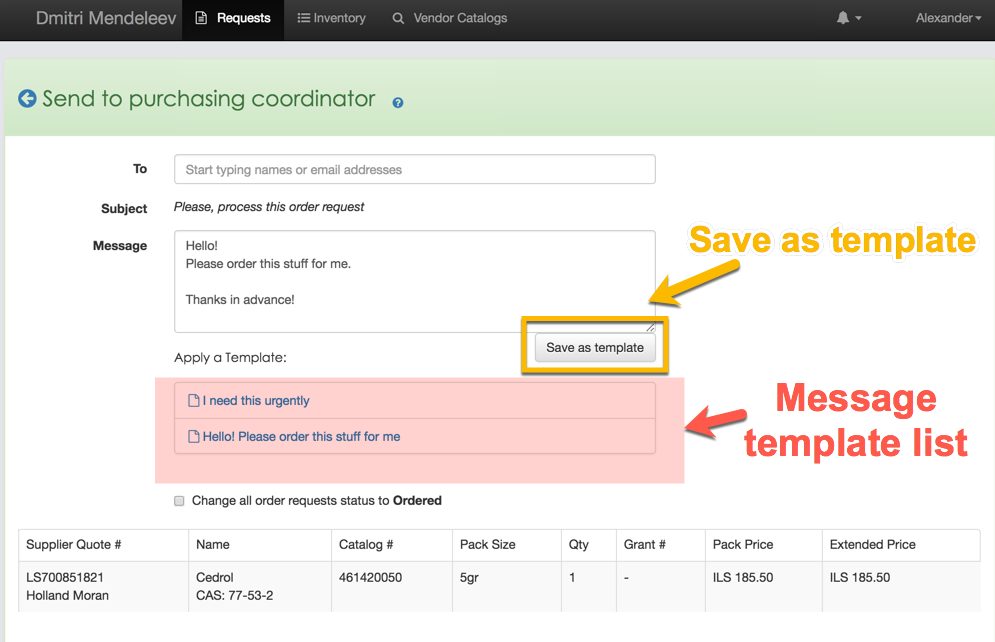Screen dimensions: 995x642
Task: Click the Save as template button
Action: [x=594, y=347]
